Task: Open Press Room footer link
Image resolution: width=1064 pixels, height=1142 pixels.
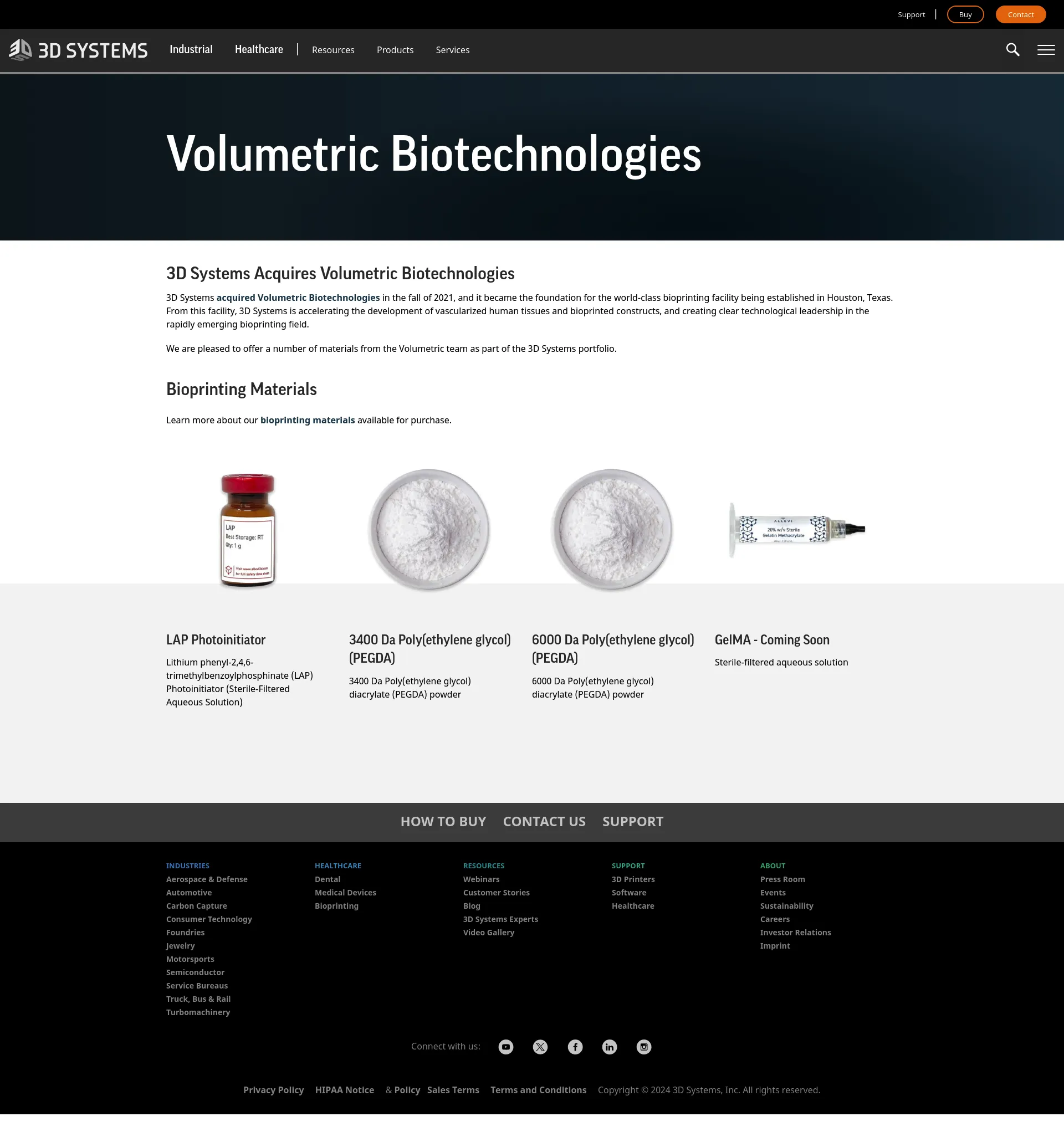Action: pos(782,879)
